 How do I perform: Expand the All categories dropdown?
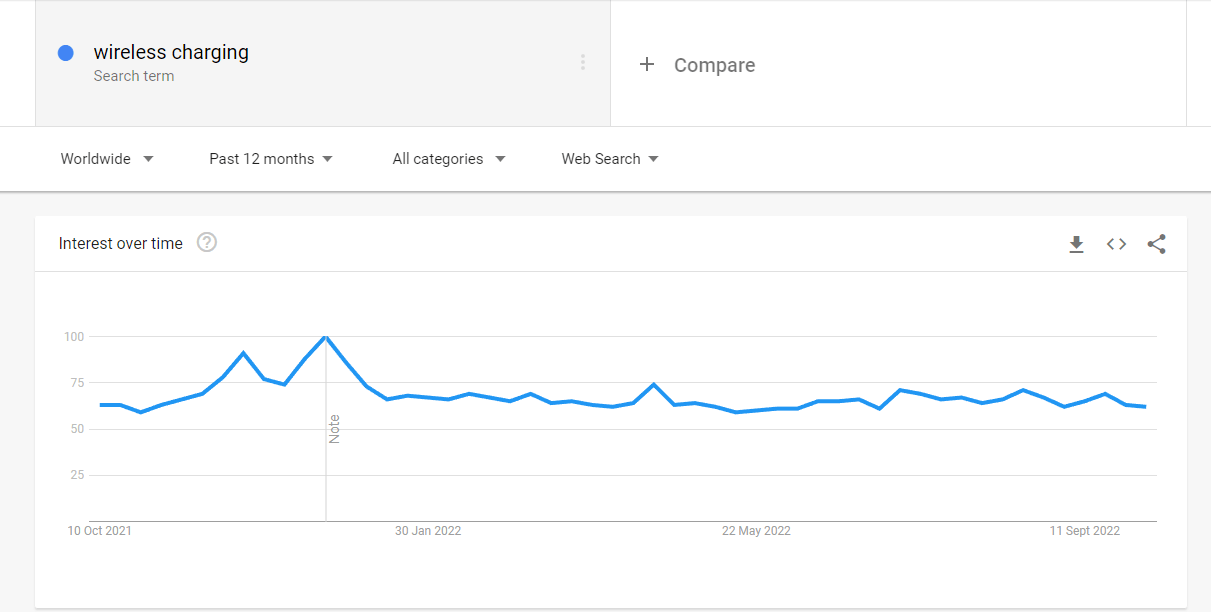449,159
